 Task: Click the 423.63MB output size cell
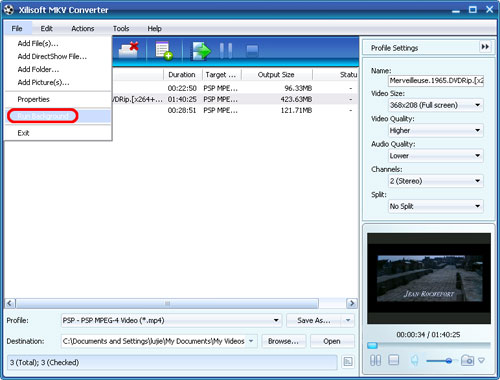click(296, 99)
